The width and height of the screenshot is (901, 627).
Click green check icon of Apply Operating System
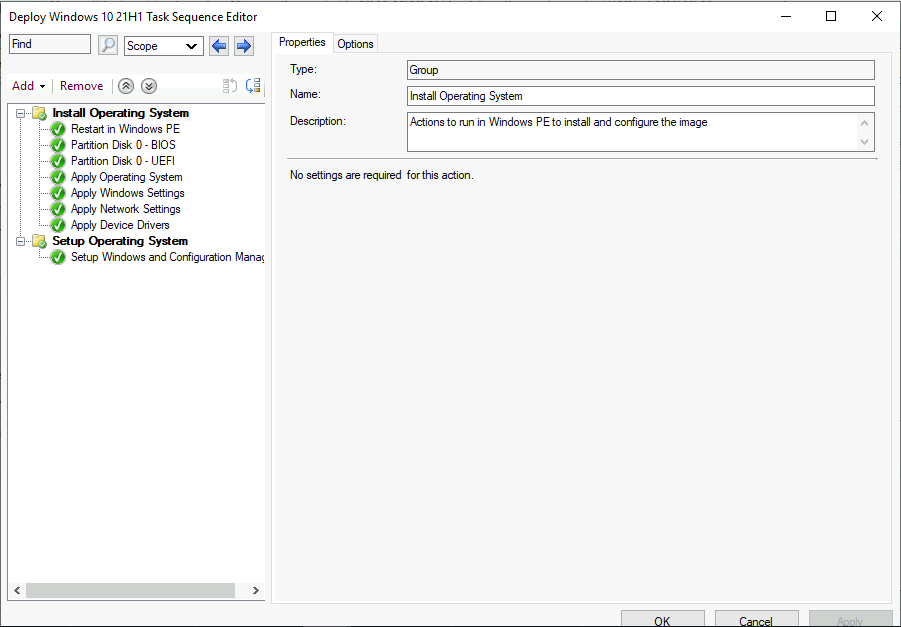(x=58, y=178)
